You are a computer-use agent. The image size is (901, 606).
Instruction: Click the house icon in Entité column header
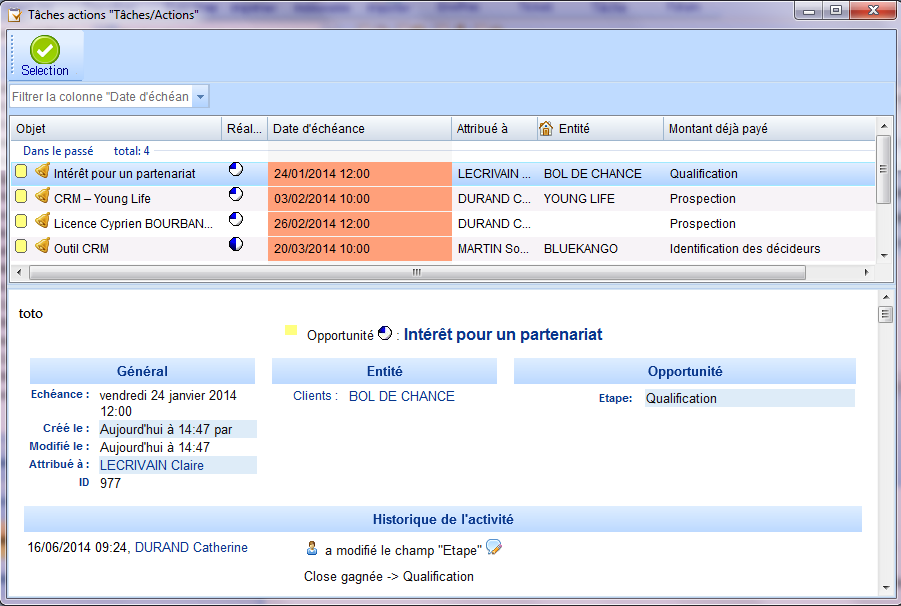546,129
